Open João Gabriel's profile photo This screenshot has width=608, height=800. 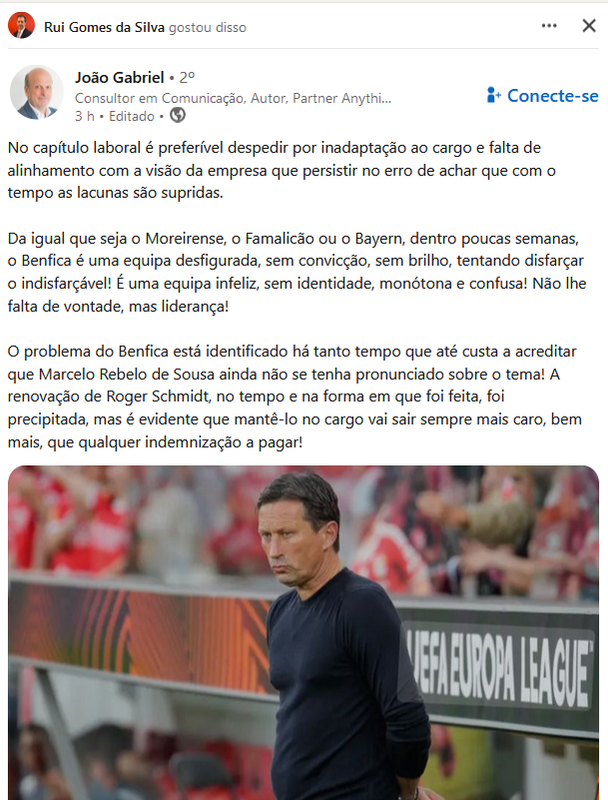(x=37, y=92)
